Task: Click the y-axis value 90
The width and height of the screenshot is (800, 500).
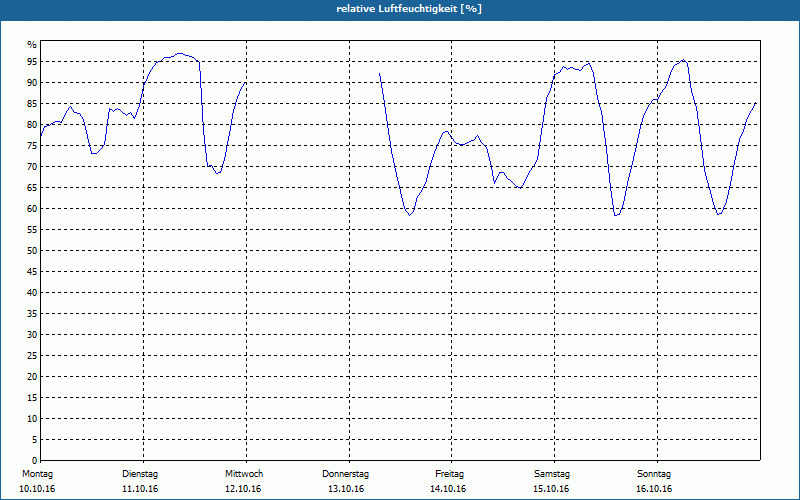Action: pyautogui.click(x=32, y=83)
